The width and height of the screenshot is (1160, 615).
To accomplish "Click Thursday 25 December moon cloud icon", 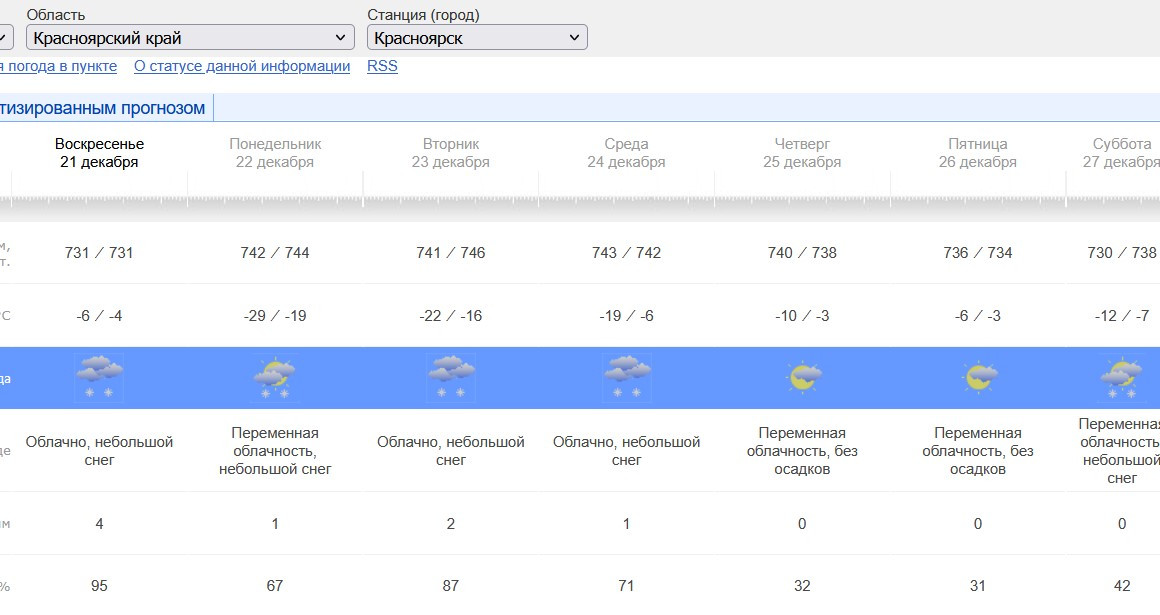I will tap(802, 377).
